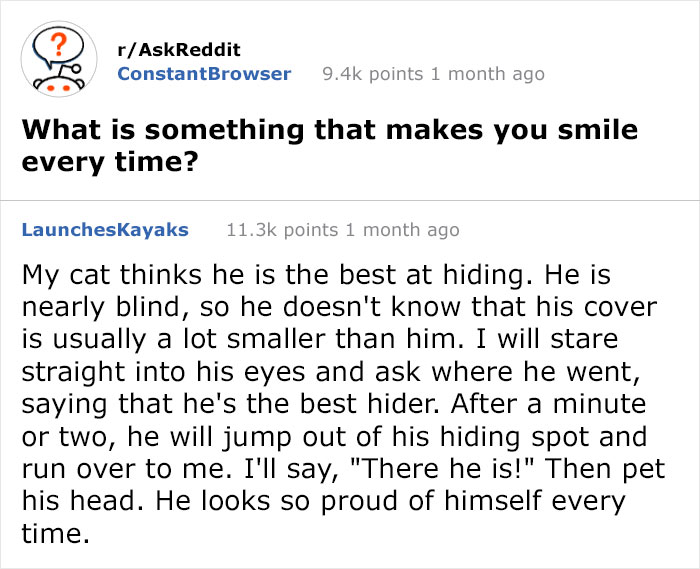The width and height of the screenshot is (700, 569).
Task: Click the phrase 'nearly blind' in the comment
Action: pyautogui.click(x=100, y=307)
